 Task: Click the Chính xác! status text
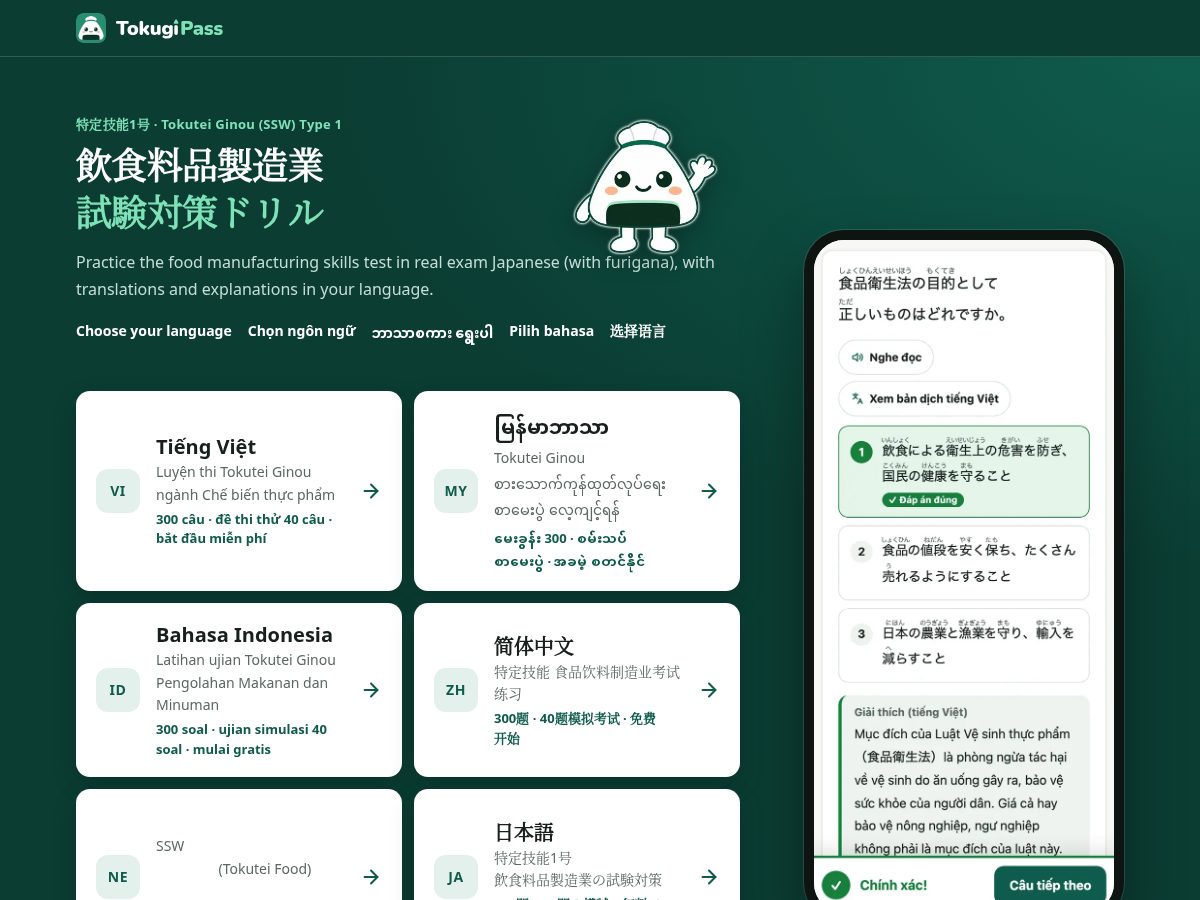[893, 885]
